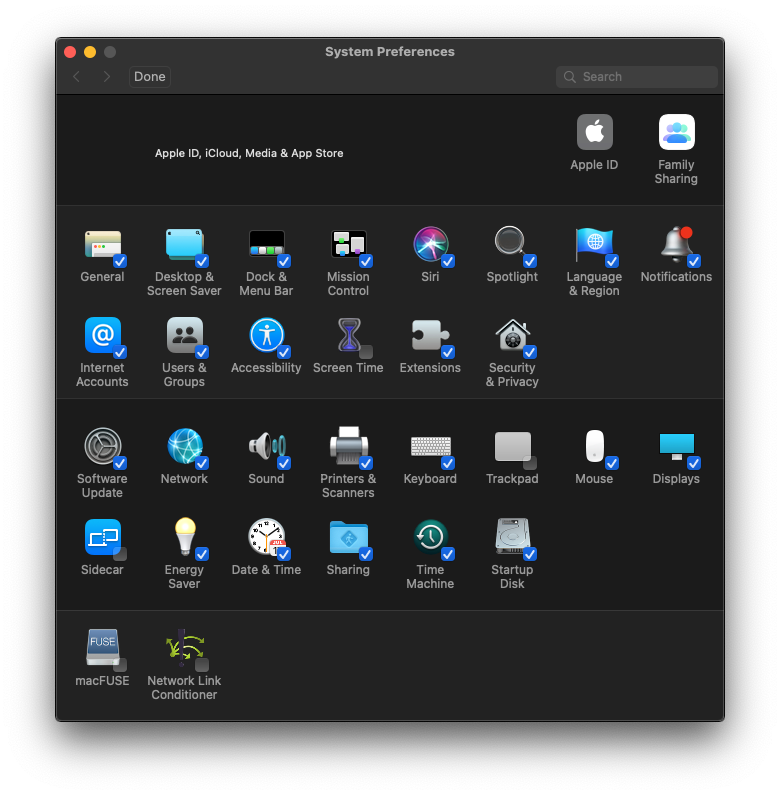Enable the macFUSE checkbox

pos(120,665)
